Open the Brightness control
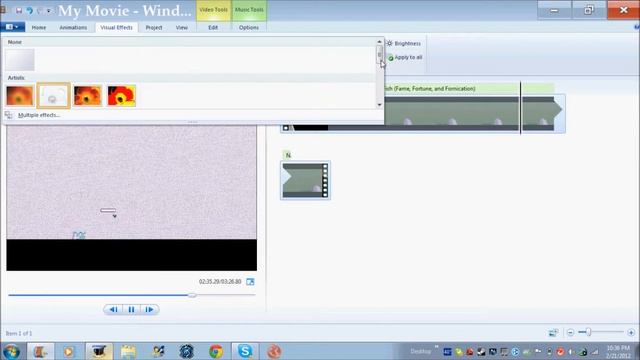This screenshot has width=640, height=360. 403,43
